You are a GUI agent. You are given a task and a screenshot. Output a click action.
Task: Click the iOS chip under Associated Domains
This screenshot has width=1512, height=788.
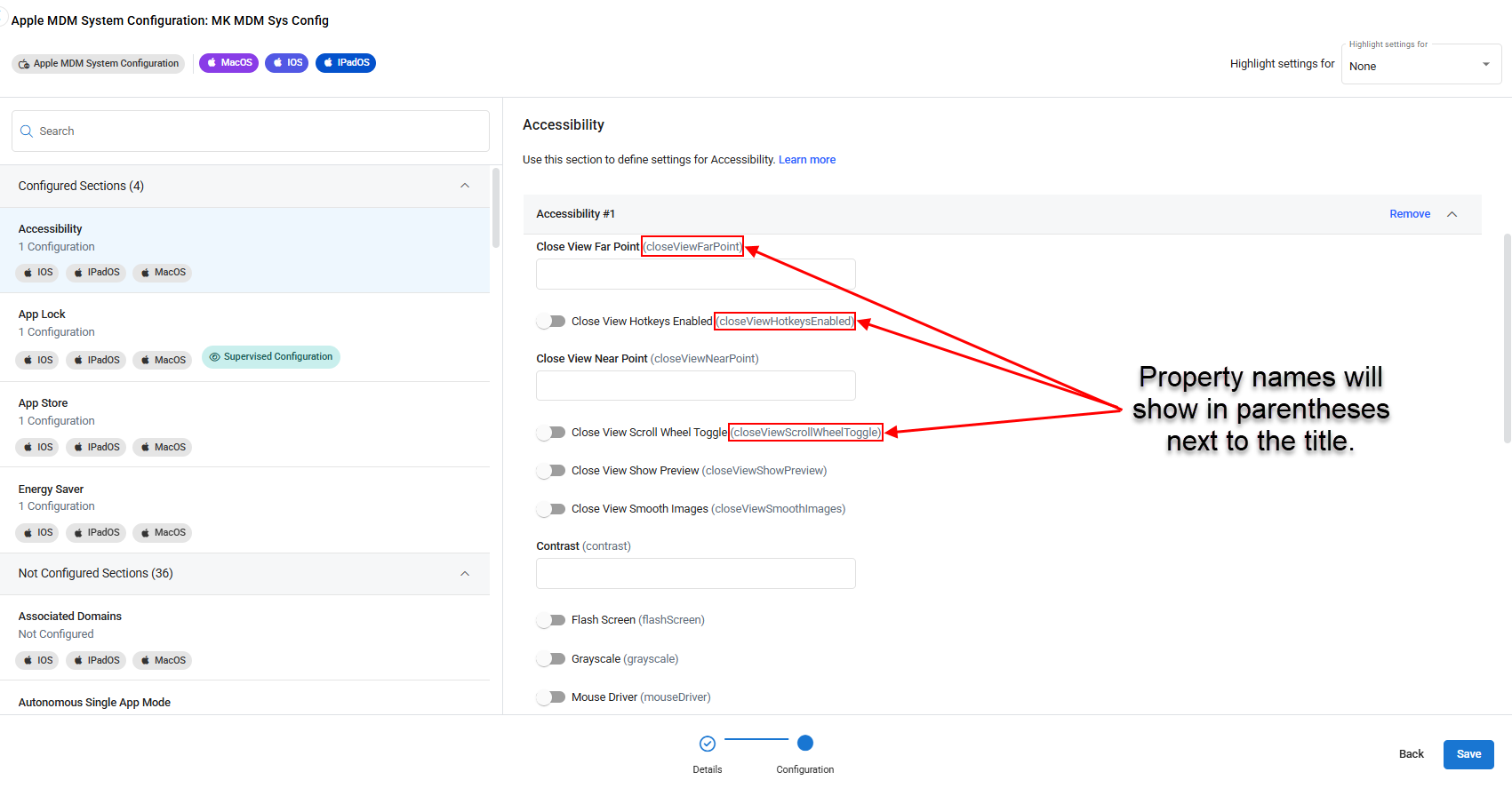click(37, 660)
